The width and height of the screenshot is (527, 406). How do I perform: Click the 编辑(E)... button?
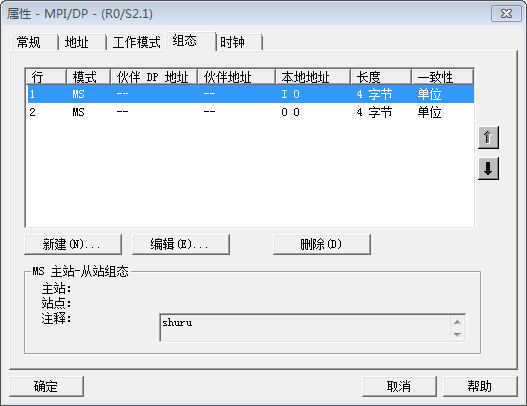[181, 244]
